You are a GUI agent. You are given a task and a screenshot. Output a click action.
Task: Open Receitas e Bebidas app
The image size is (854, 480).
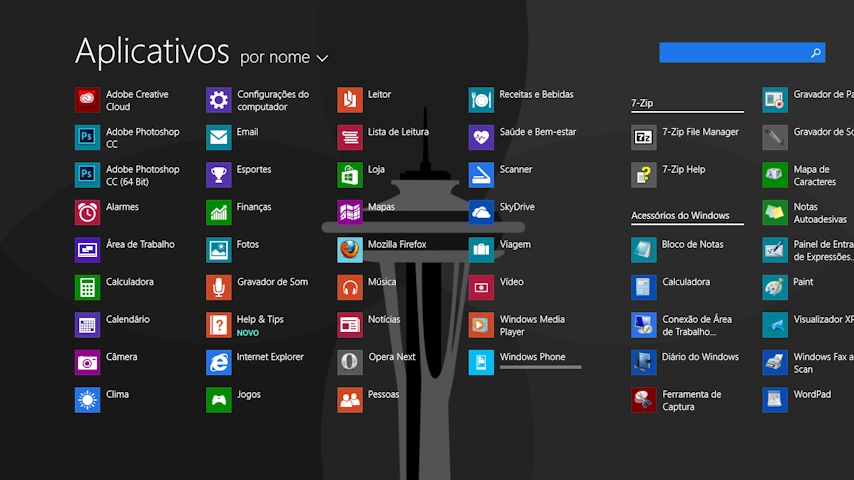[x=481, y=100]
